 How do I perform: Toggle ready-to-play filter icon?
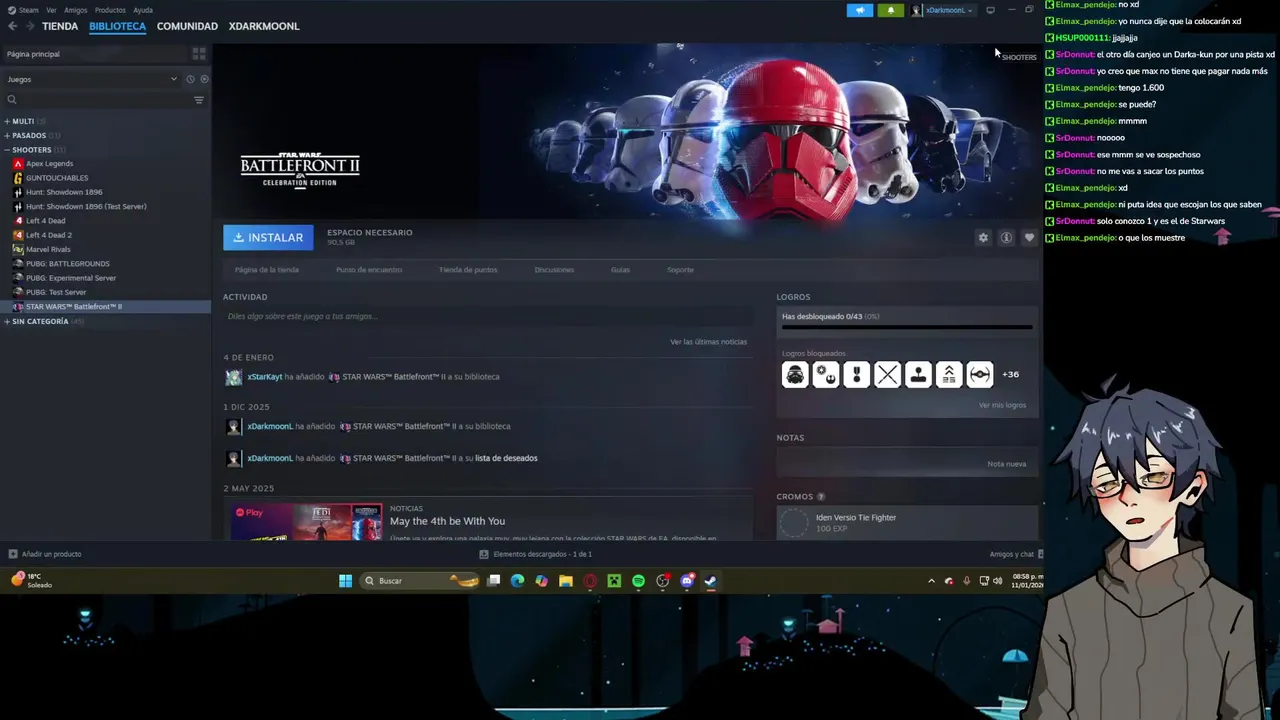[x=204, y=79]
